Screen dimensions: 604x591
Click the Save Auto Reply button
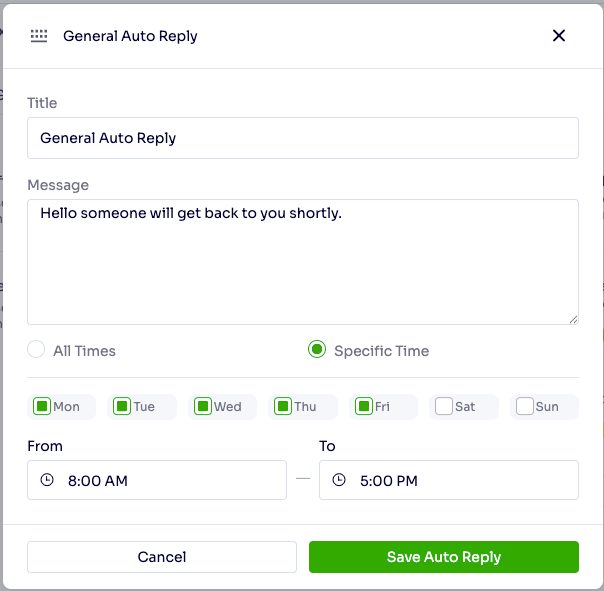tap(443, 557)
